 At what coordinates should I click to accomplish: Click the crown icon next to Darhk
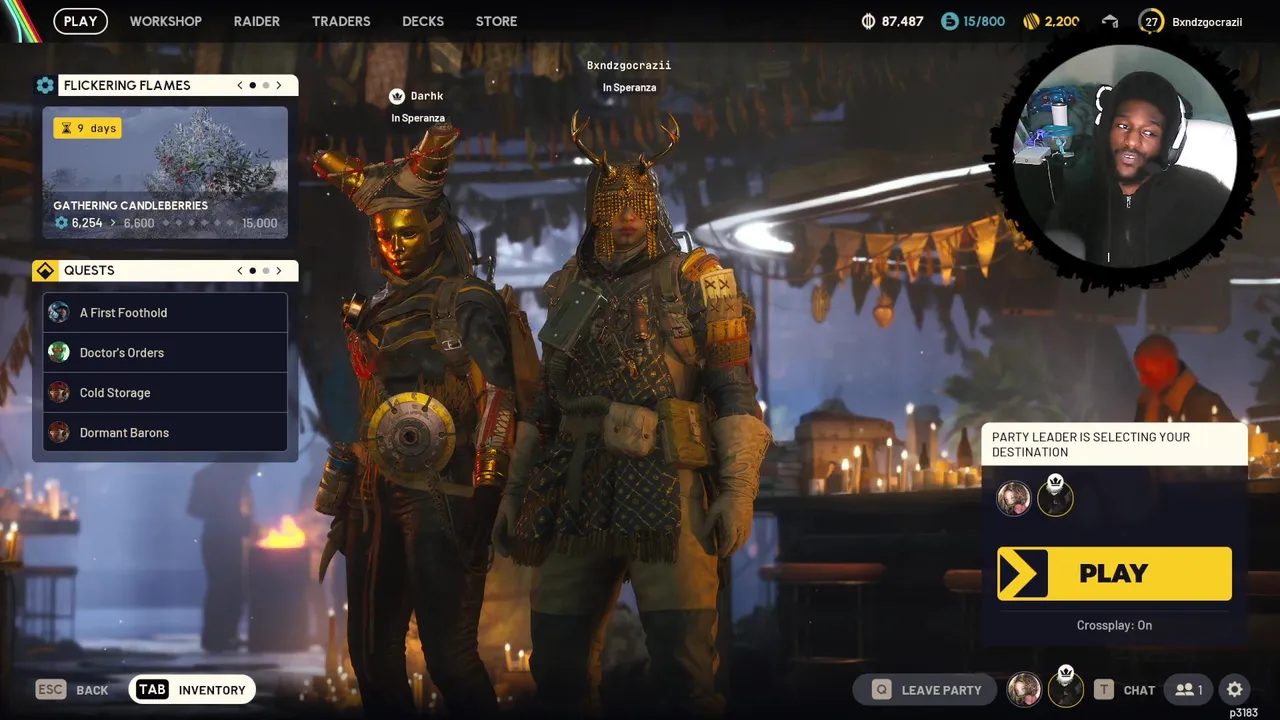[397, 96]
